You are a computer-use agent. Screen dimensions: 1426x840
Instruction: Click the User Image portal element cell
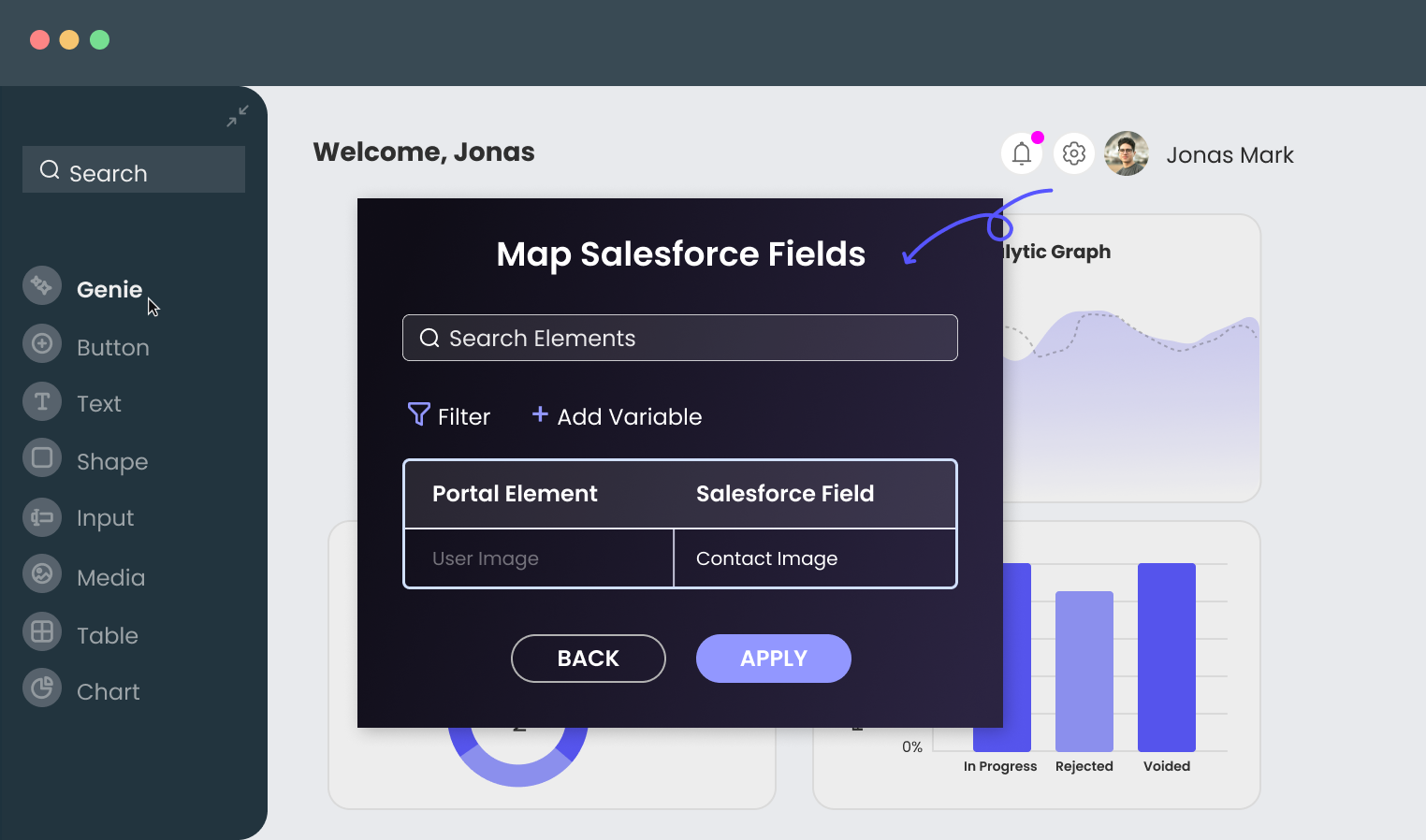pyautogui.click(x=539, y=558)
